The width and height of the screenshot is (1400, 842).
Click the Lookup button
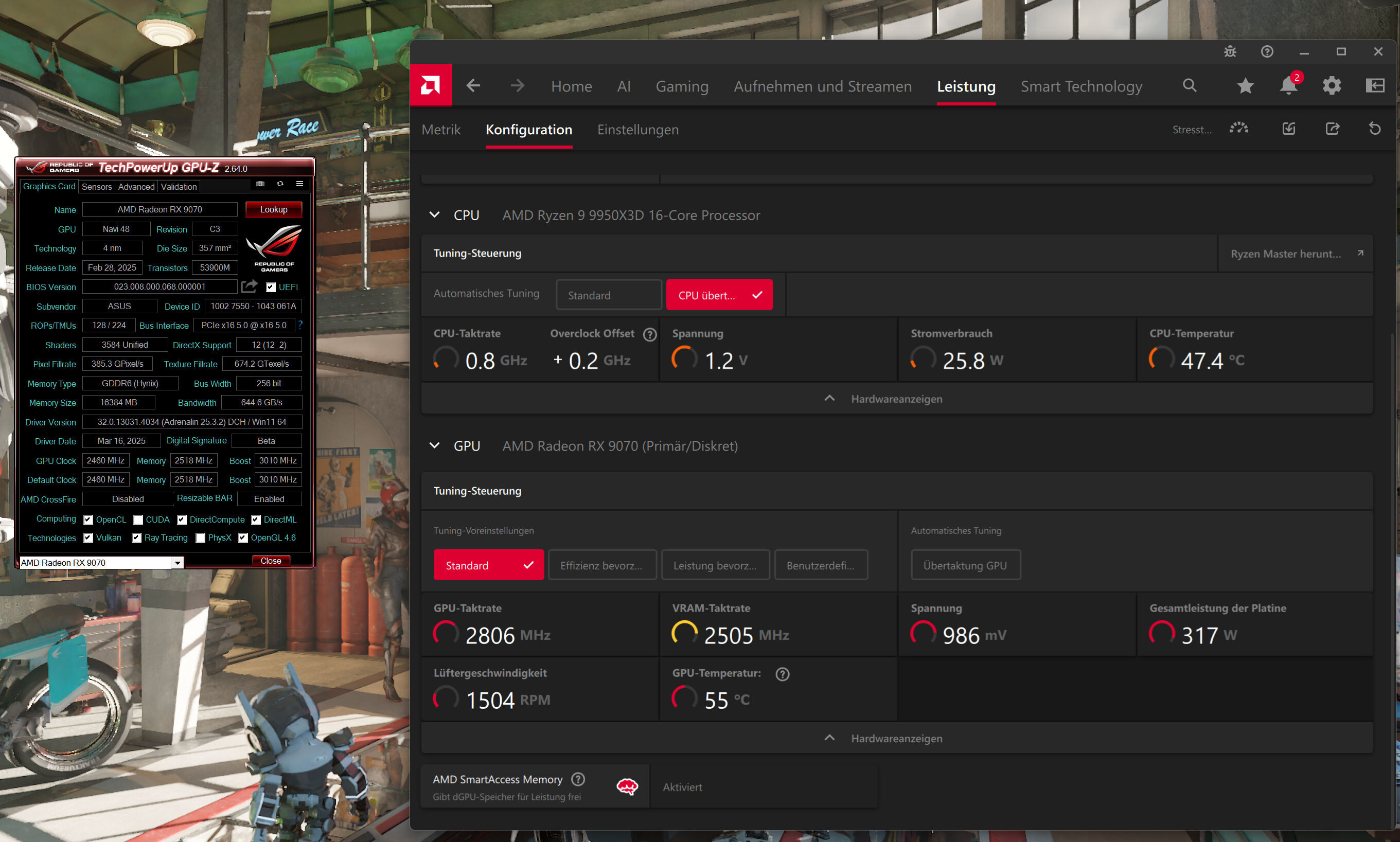[x=274, y=209]
